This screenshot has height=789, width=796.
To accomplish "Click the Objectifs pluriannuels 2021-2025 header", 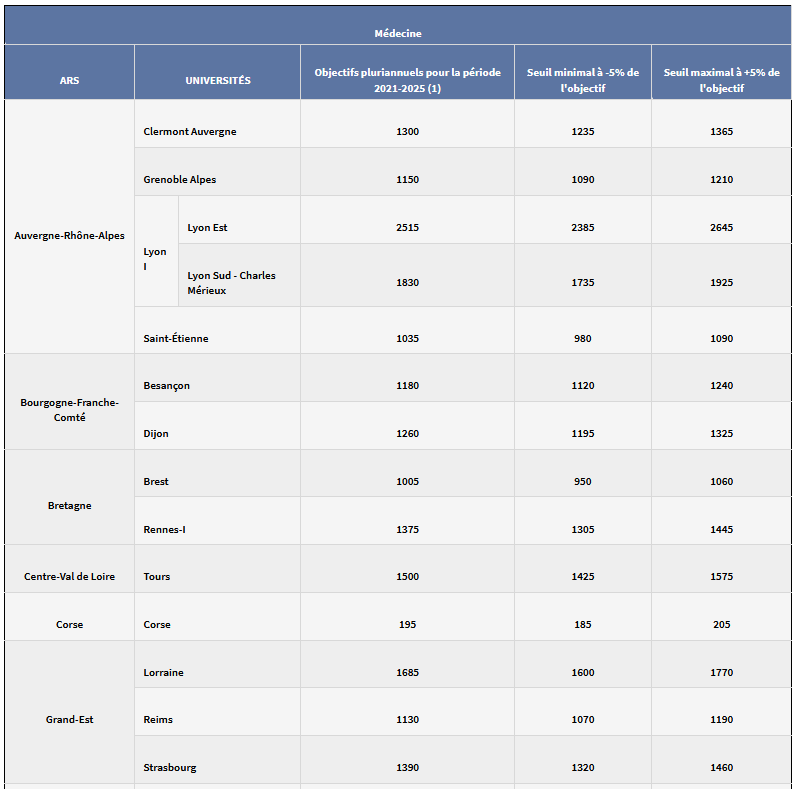I will point(407,80).
